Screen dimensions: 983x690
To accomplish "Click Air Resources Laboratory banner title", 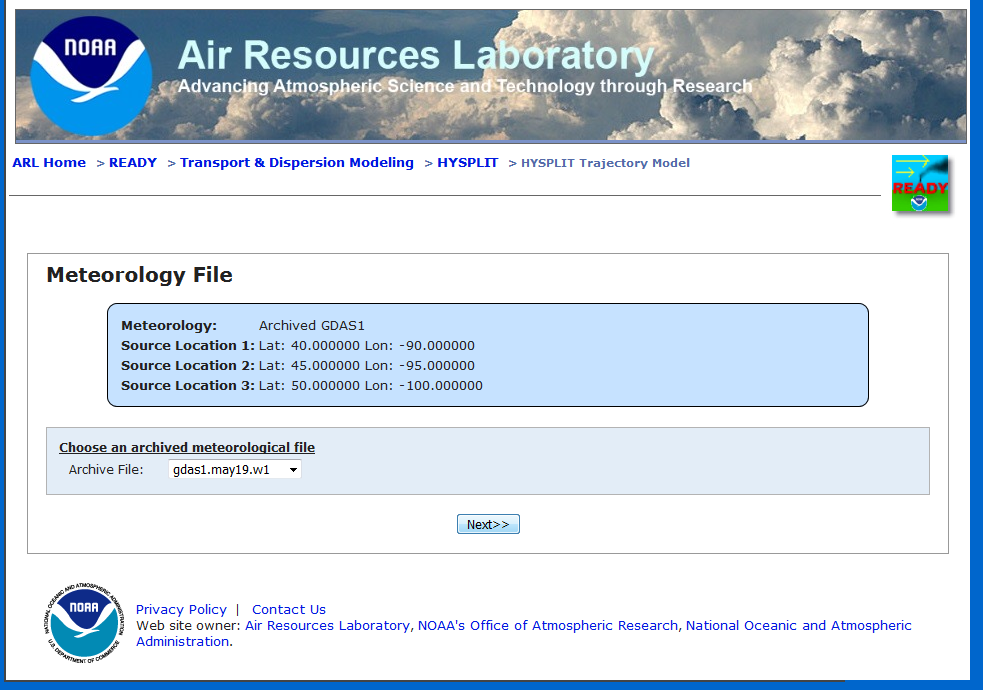I will coord(416,55).
